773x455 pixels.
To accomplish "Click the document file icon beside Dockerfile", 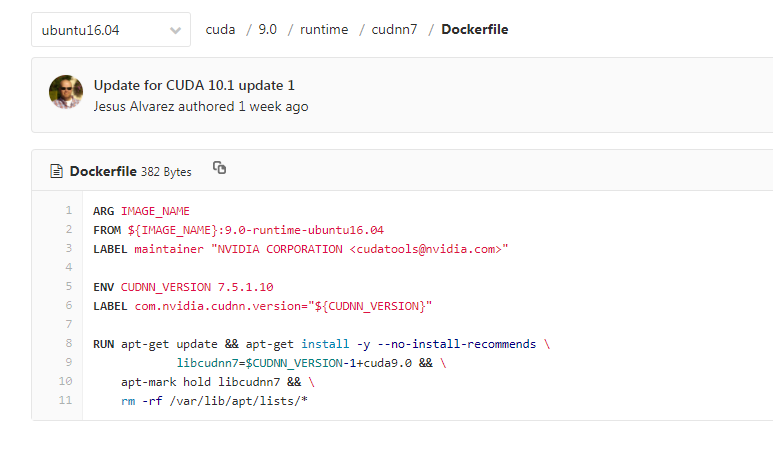I will point(56,171).
